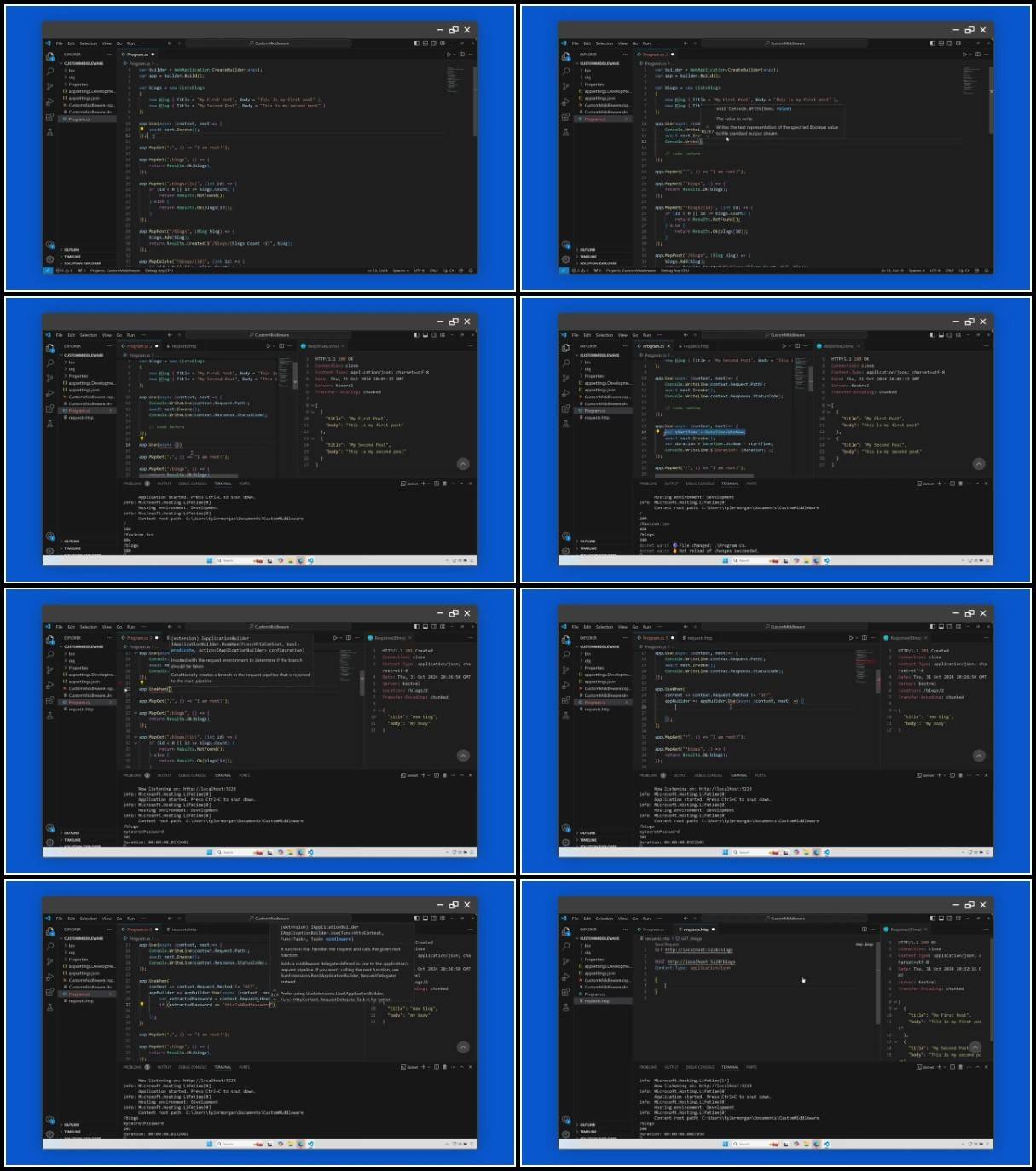Open Source Control in the tooltip-free, terminal-free window
Viewport: 1036px width, 1171px height.
[x=50, y=86]
